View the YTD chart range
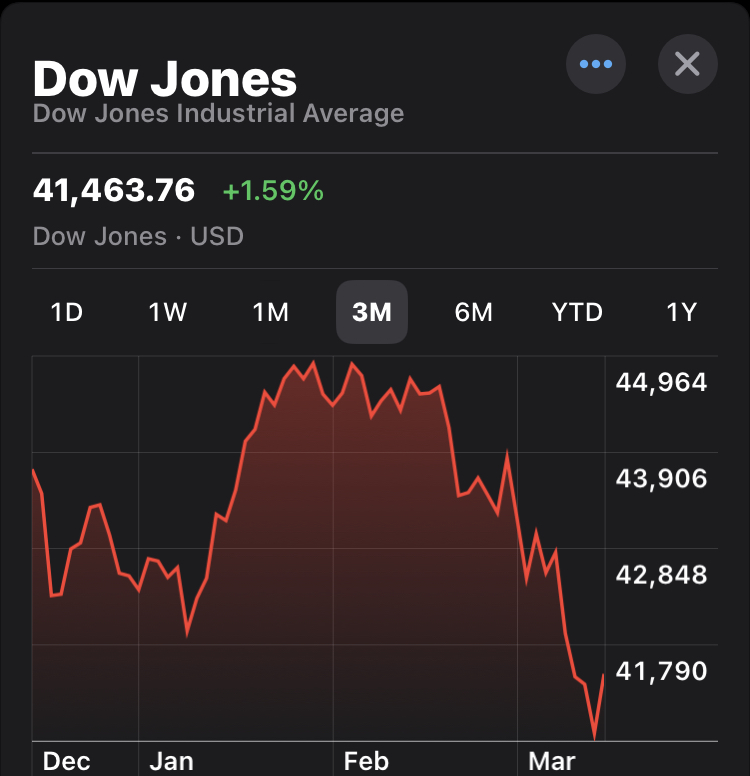This screenshot has width=750, height=776. coord(578,312)
